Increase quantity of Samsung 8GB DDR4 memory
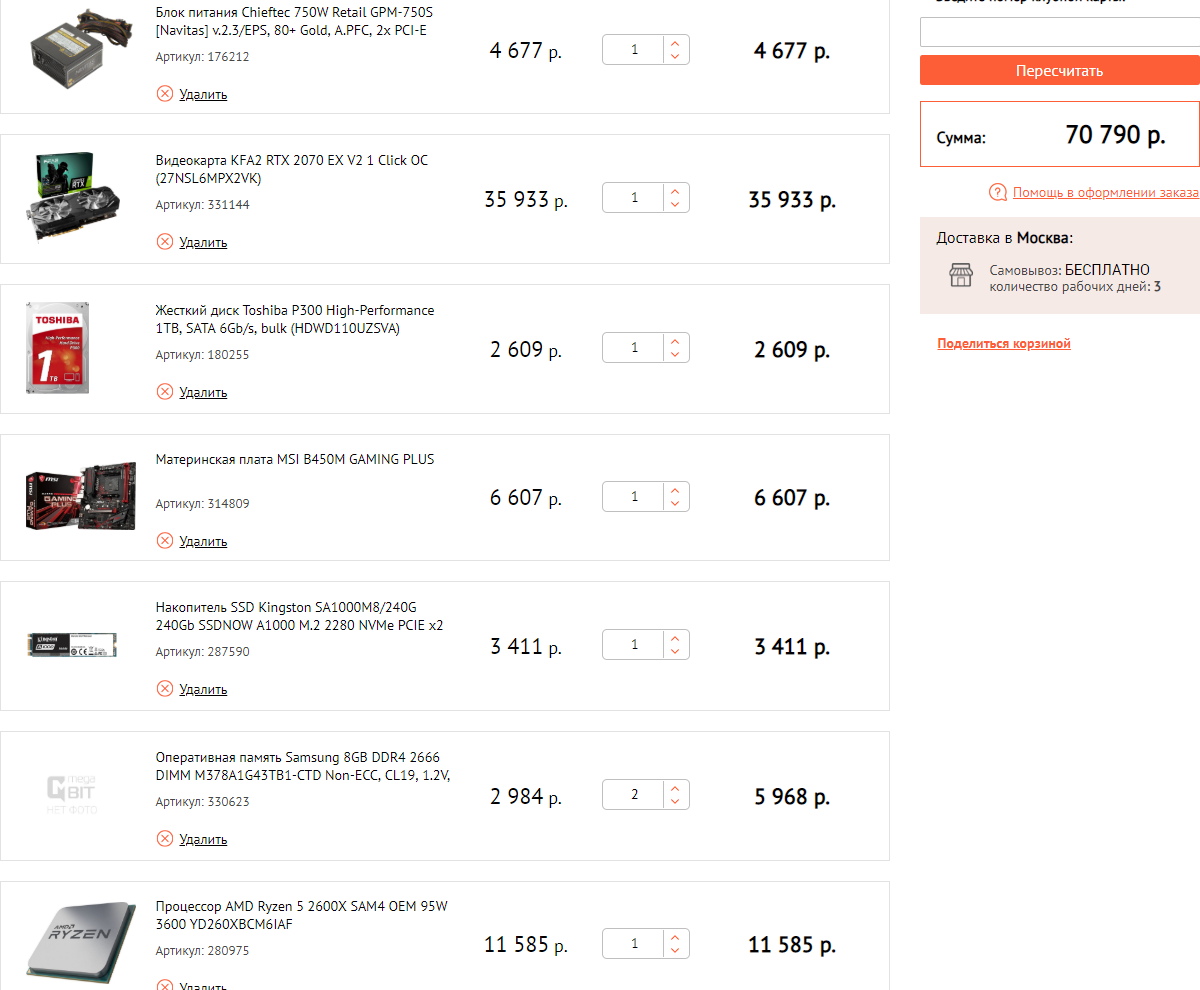Viewport: 1200px width, 990px height. [675, 789]
